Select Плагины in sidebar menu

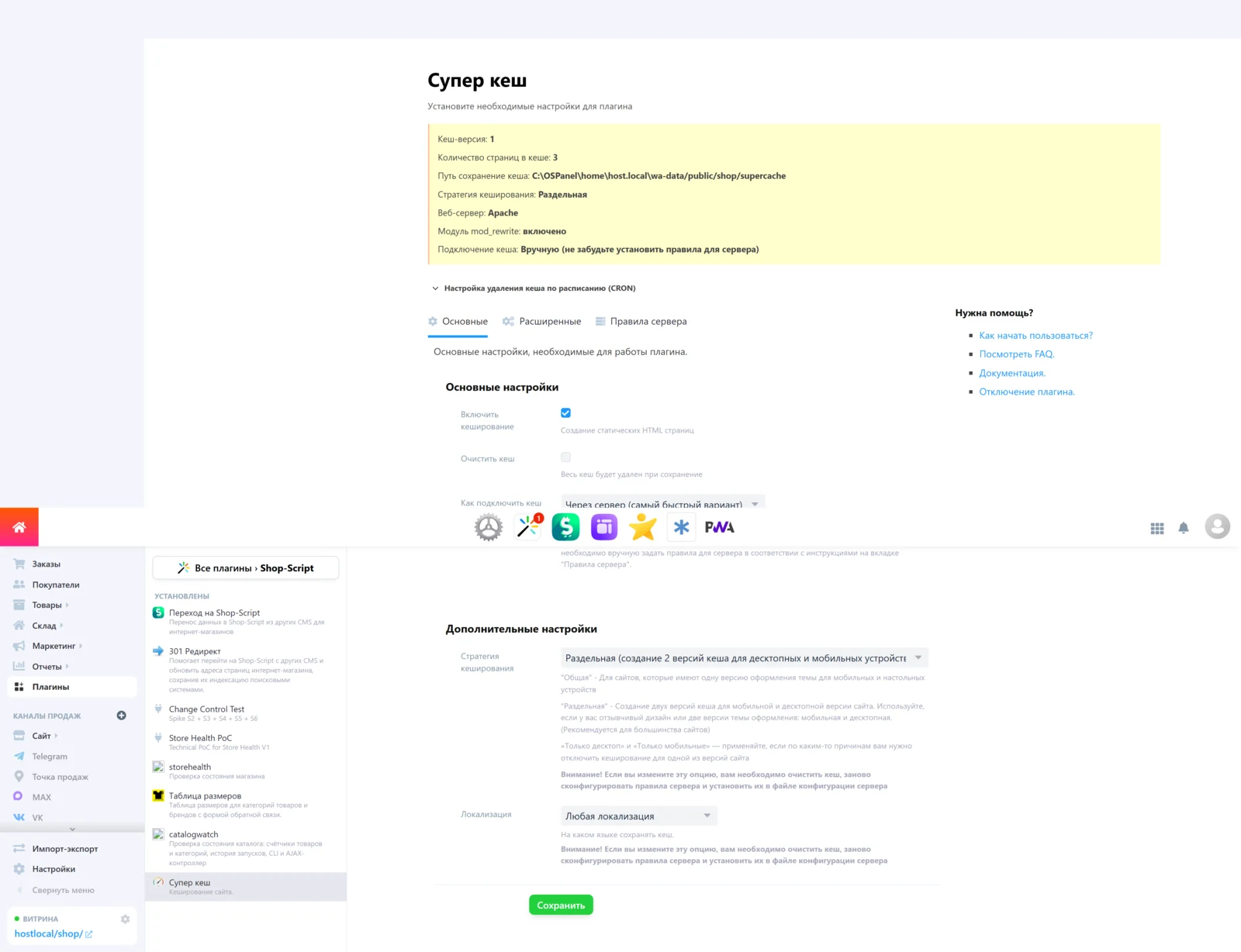pos(72,687)
